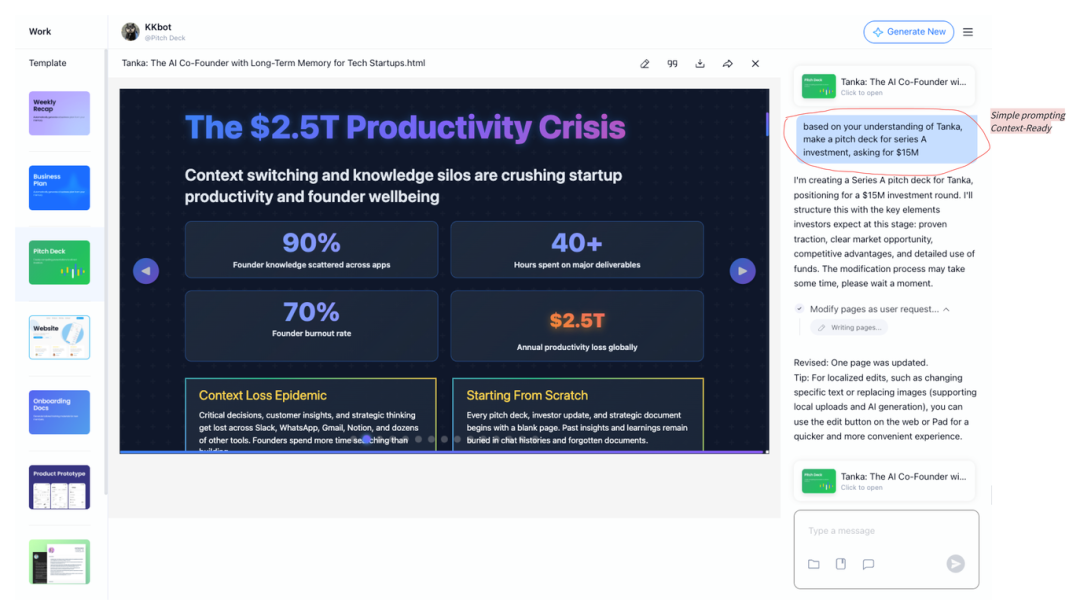Click the 40+ hours stat card
This screenshot has height=615, width=1080.
577,249
